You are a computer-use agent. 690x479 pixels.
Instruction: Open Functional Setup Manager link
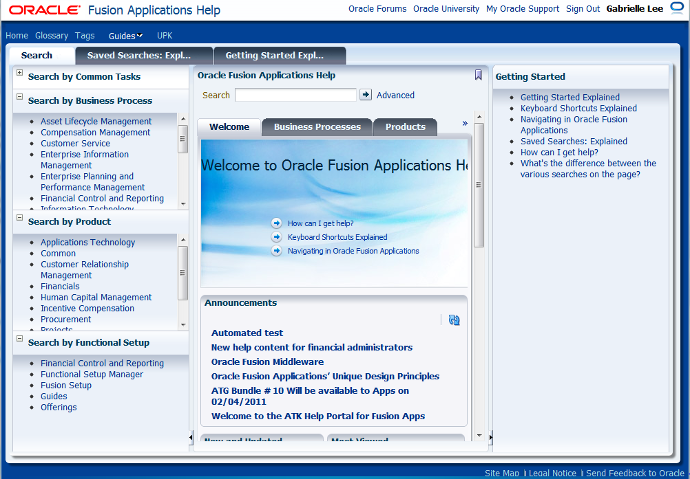pyautogui.click(x=92, y=374)
